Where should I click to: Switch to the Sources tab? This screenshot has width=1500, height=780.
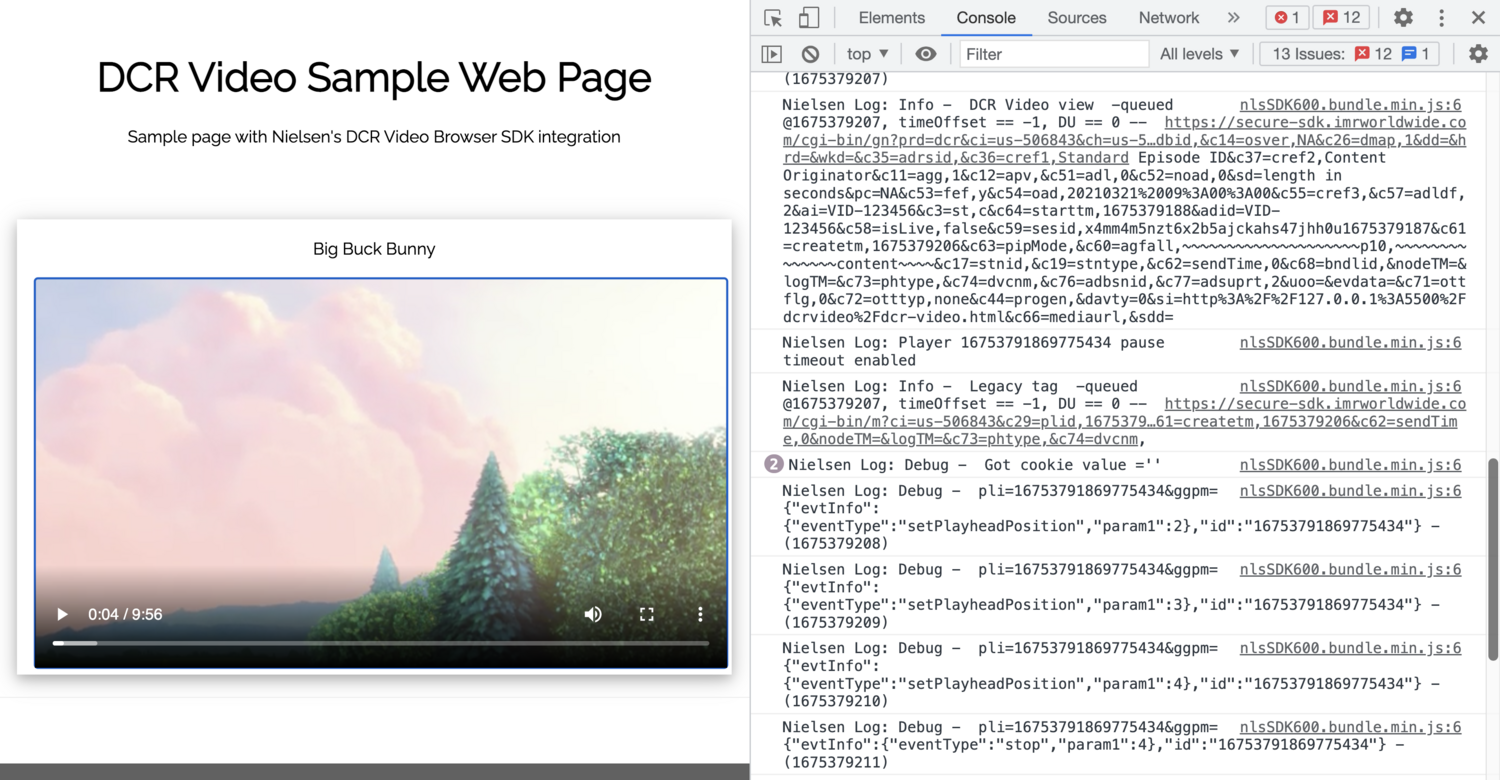1076,17
